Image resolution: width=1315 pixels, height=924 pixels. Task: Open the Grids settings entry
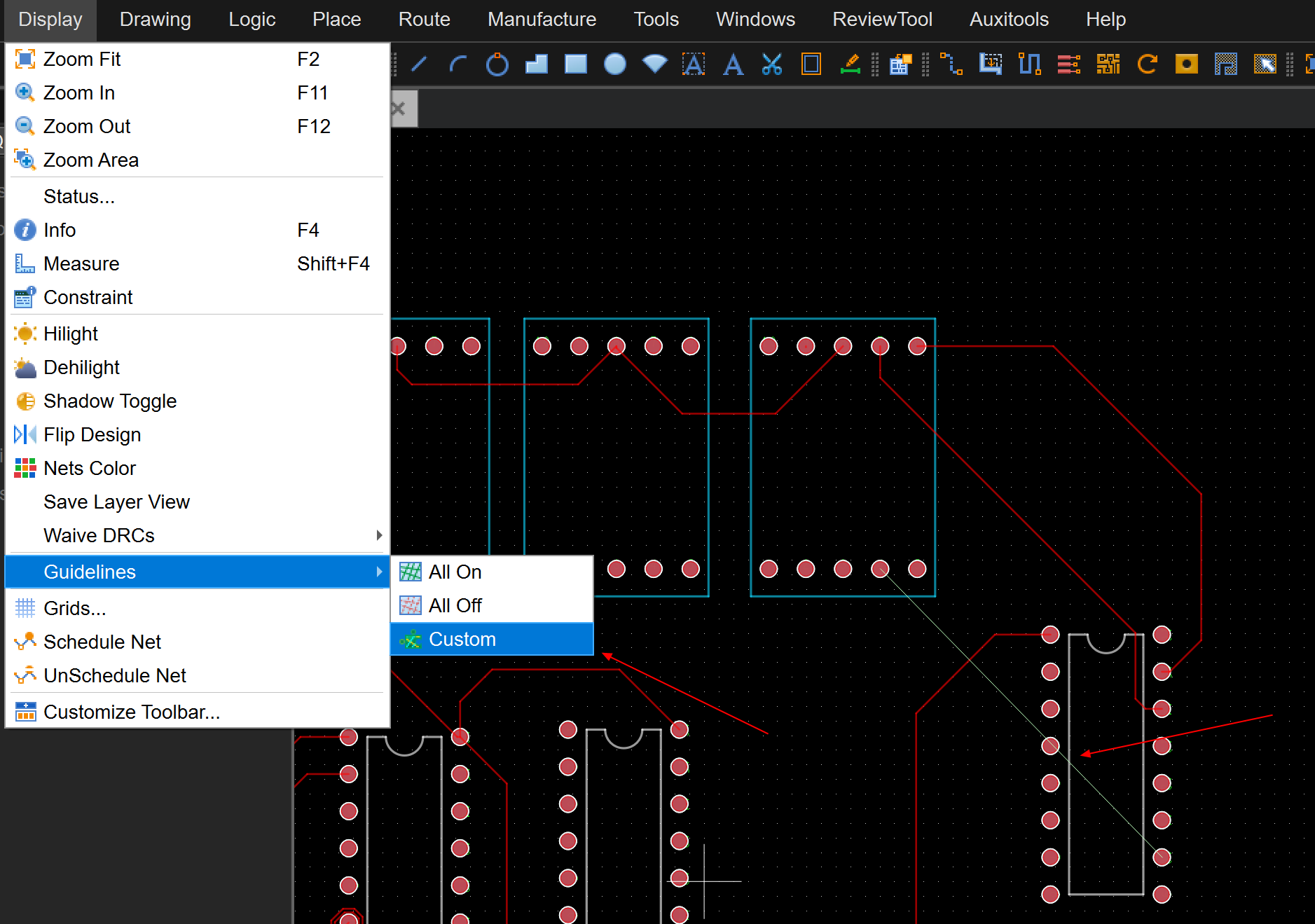[x=74, y=608]
